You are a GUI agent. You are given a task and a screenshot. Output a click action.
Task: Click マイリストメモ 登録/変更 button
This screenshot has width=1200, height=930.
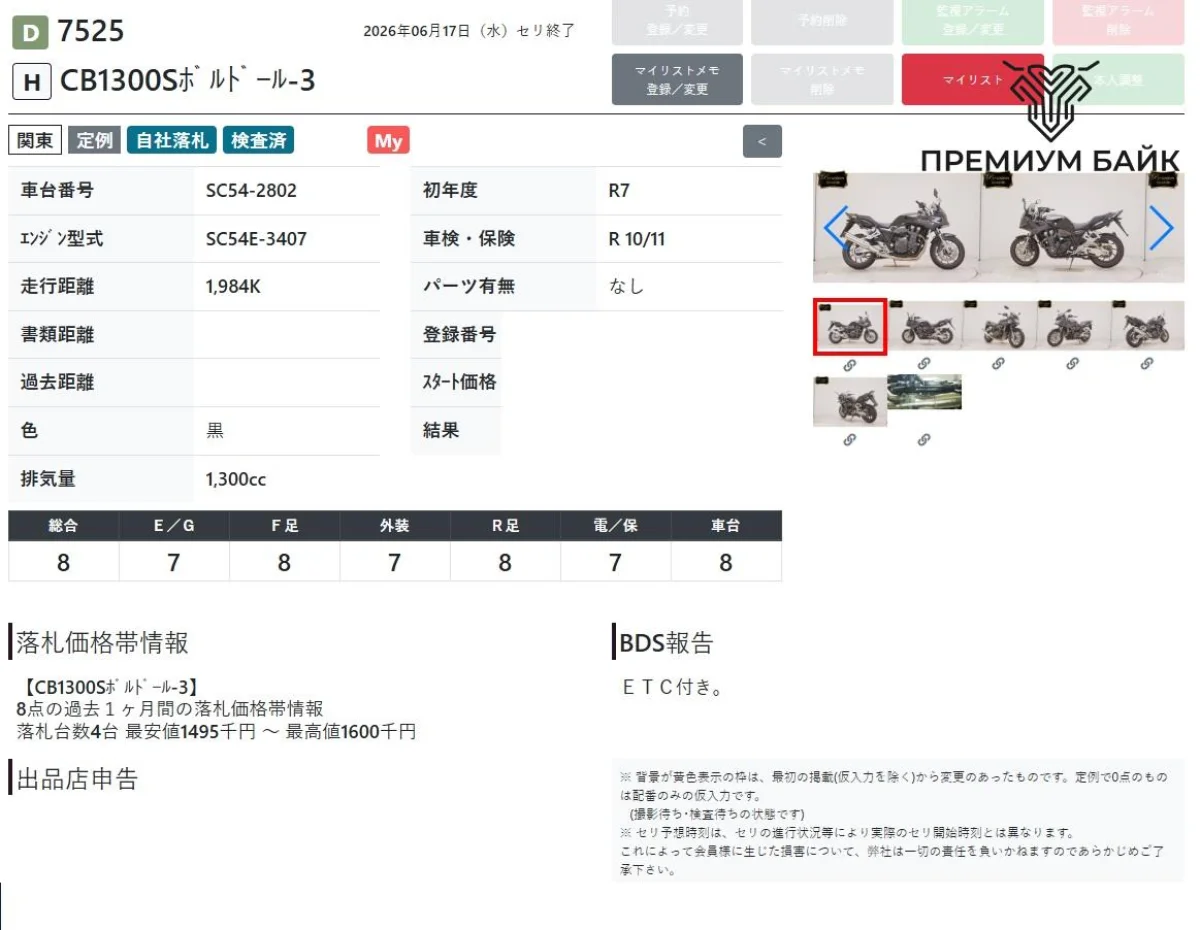coord(677,79)
